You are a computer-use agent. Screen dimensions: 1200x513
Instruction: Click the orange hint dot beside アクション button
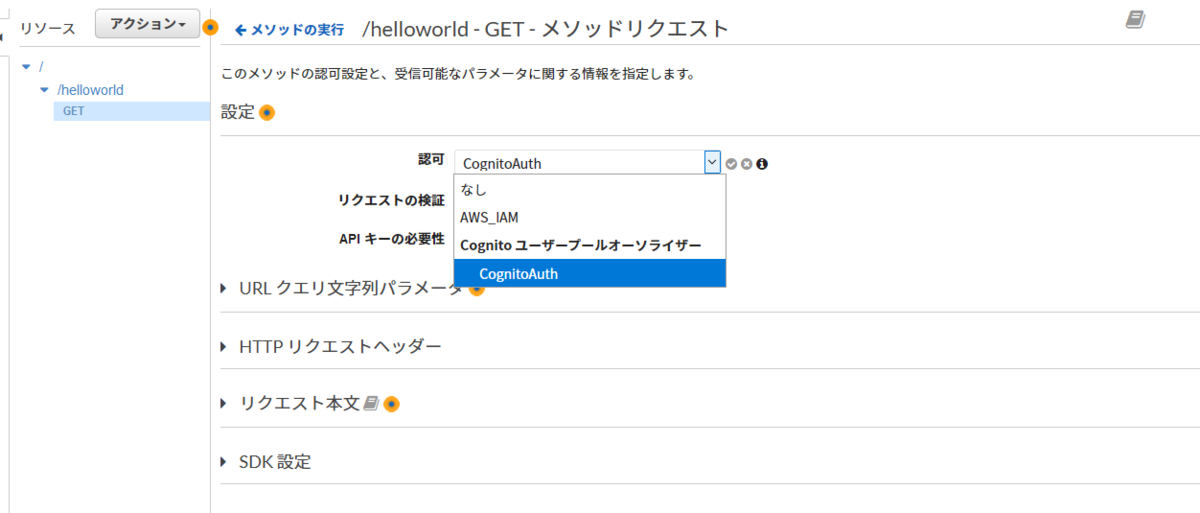click(x=210, y=27)
